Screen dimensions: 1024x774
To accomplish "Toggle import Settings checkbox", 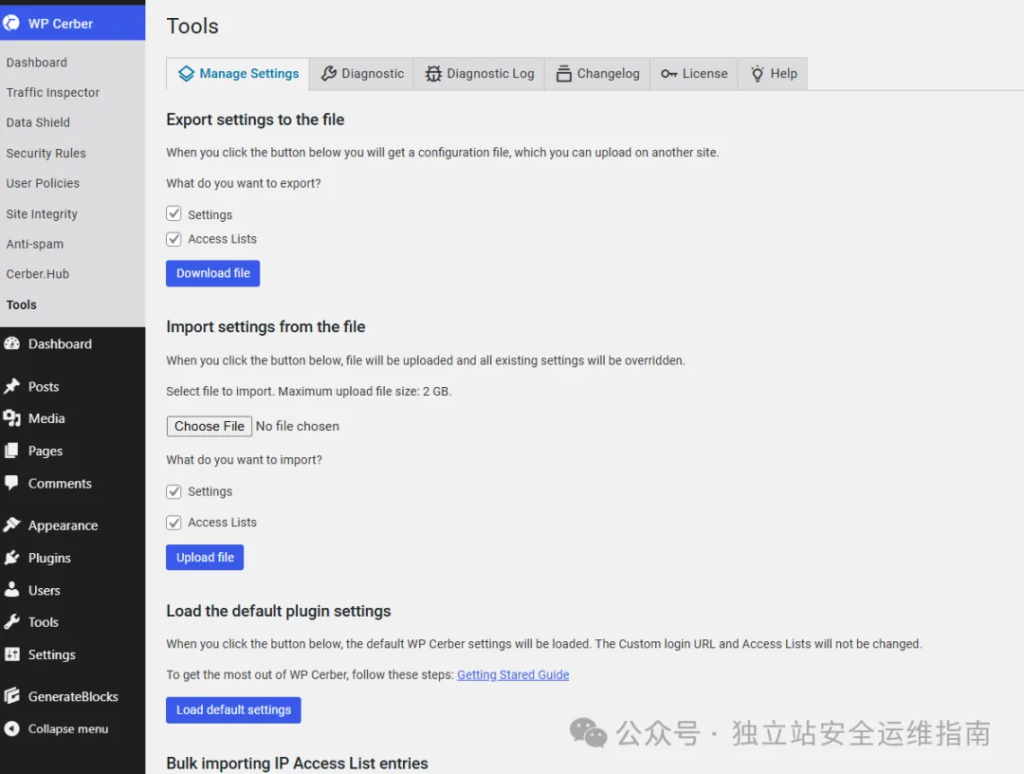I will (x=174, y=491).
